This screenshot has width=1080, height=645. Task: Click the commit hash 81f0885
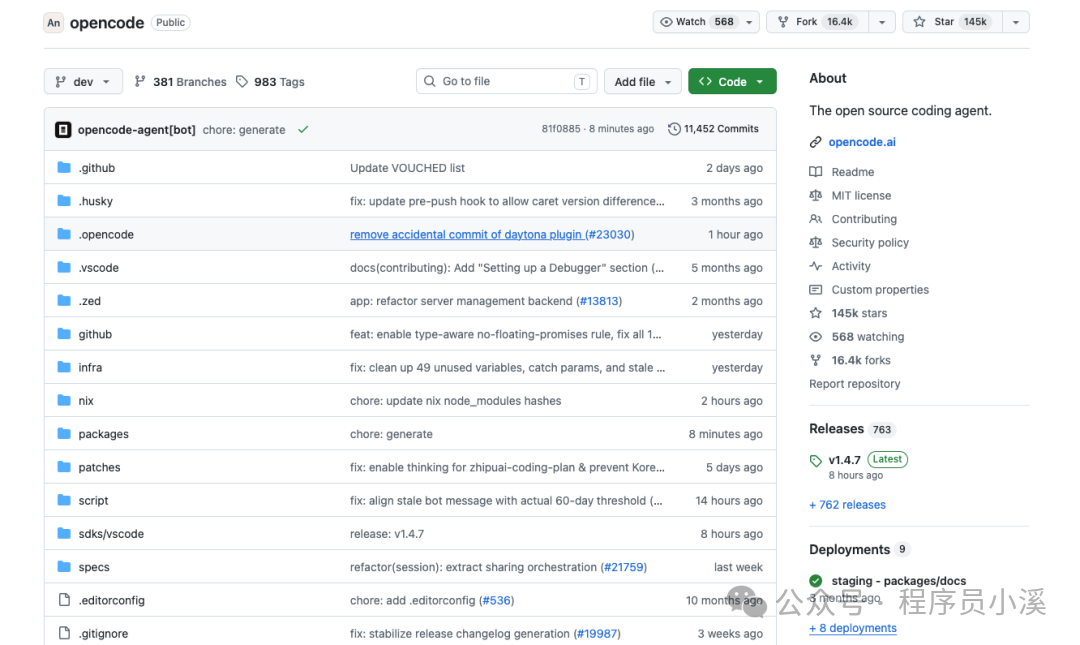point(561,129)
